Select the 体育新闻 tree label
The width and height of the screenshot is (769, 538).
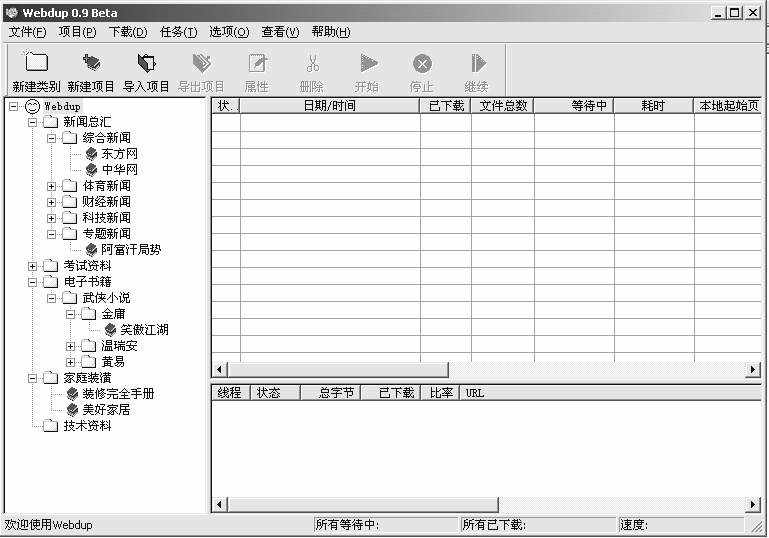pyautogui.click(x=106, y=186)
